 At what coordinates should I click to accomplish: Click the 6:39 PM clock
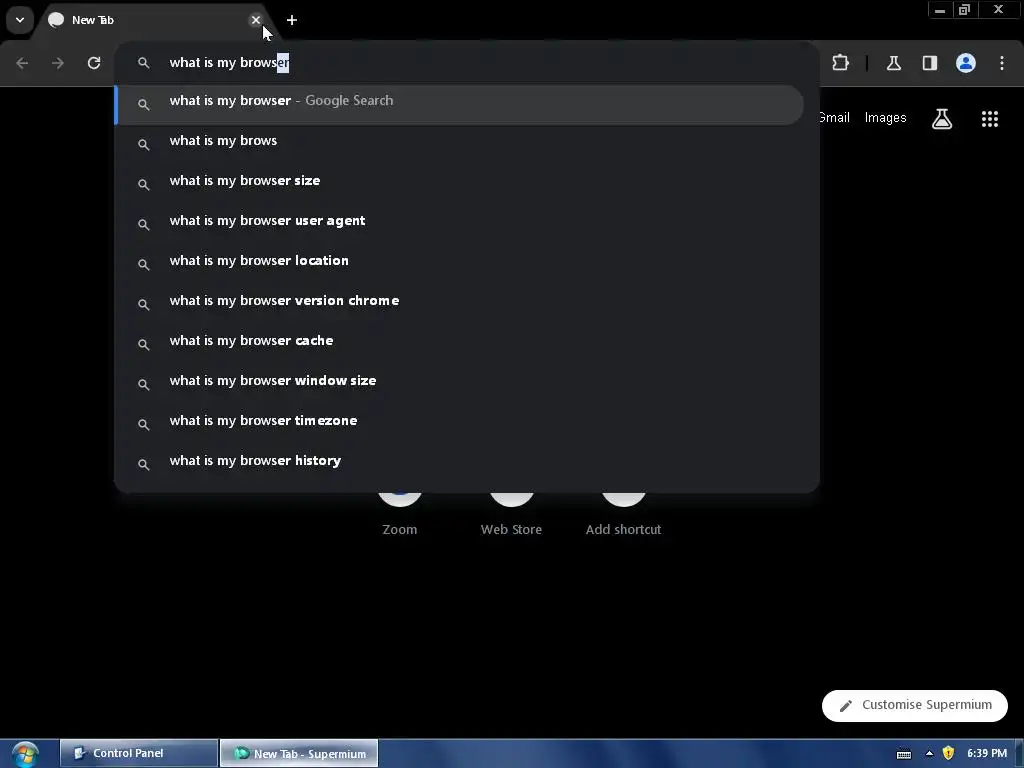coord(987,753)
